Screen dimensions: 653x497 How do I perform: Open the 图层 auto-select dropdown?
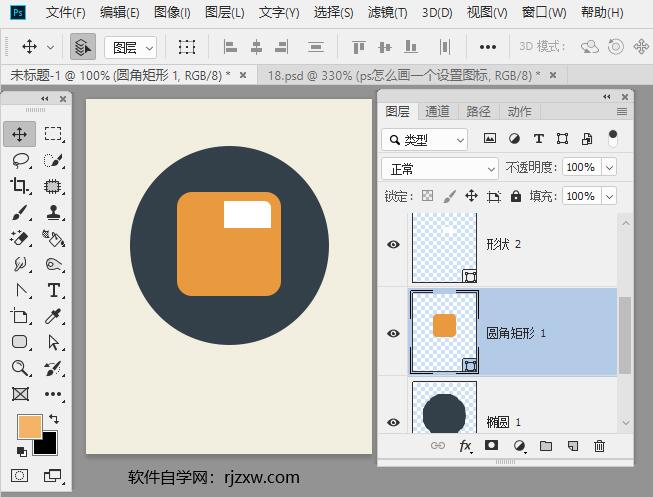pos(130,48)
